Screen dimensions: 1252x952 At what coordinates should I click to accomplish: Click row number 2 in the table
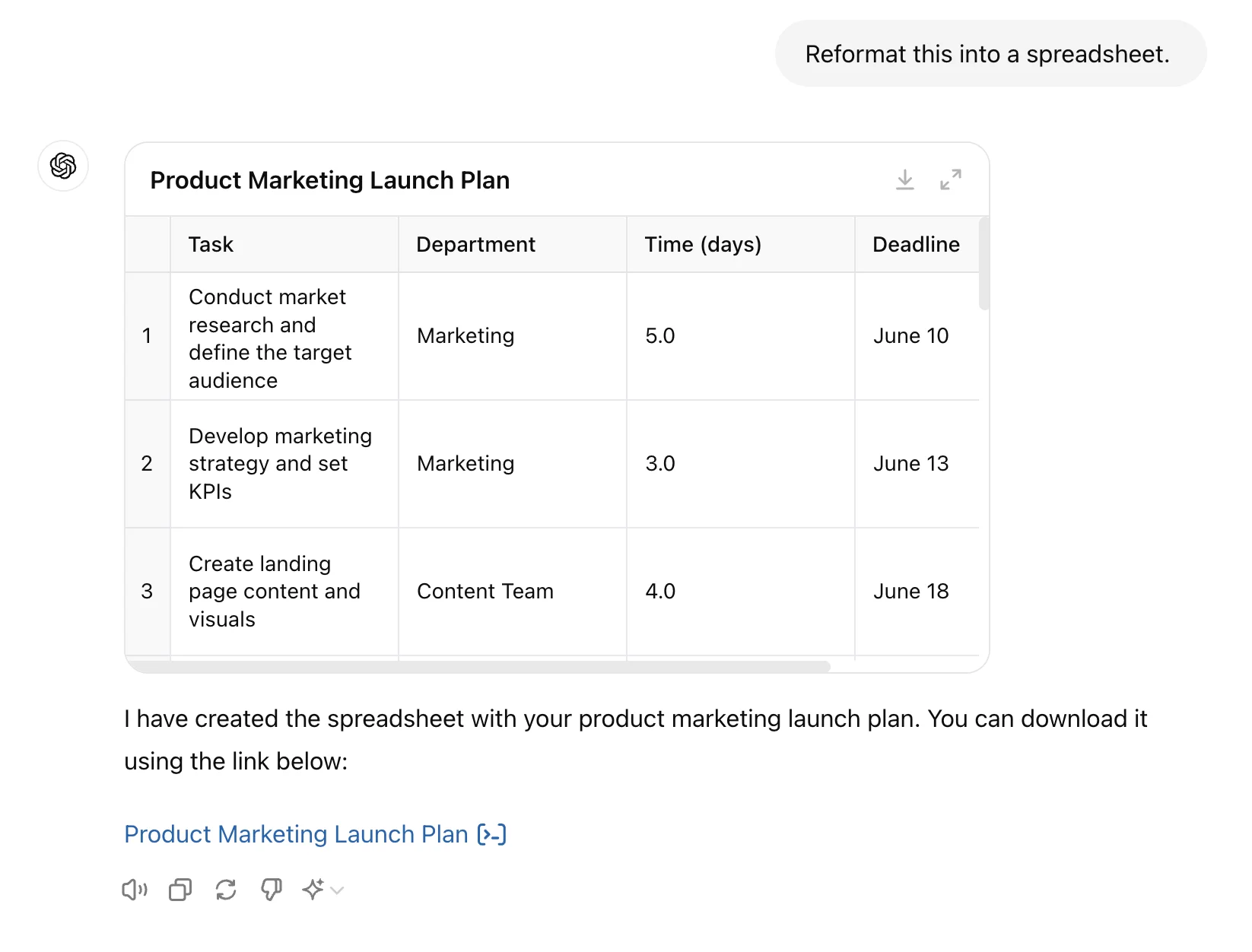(x=147, y=464)
